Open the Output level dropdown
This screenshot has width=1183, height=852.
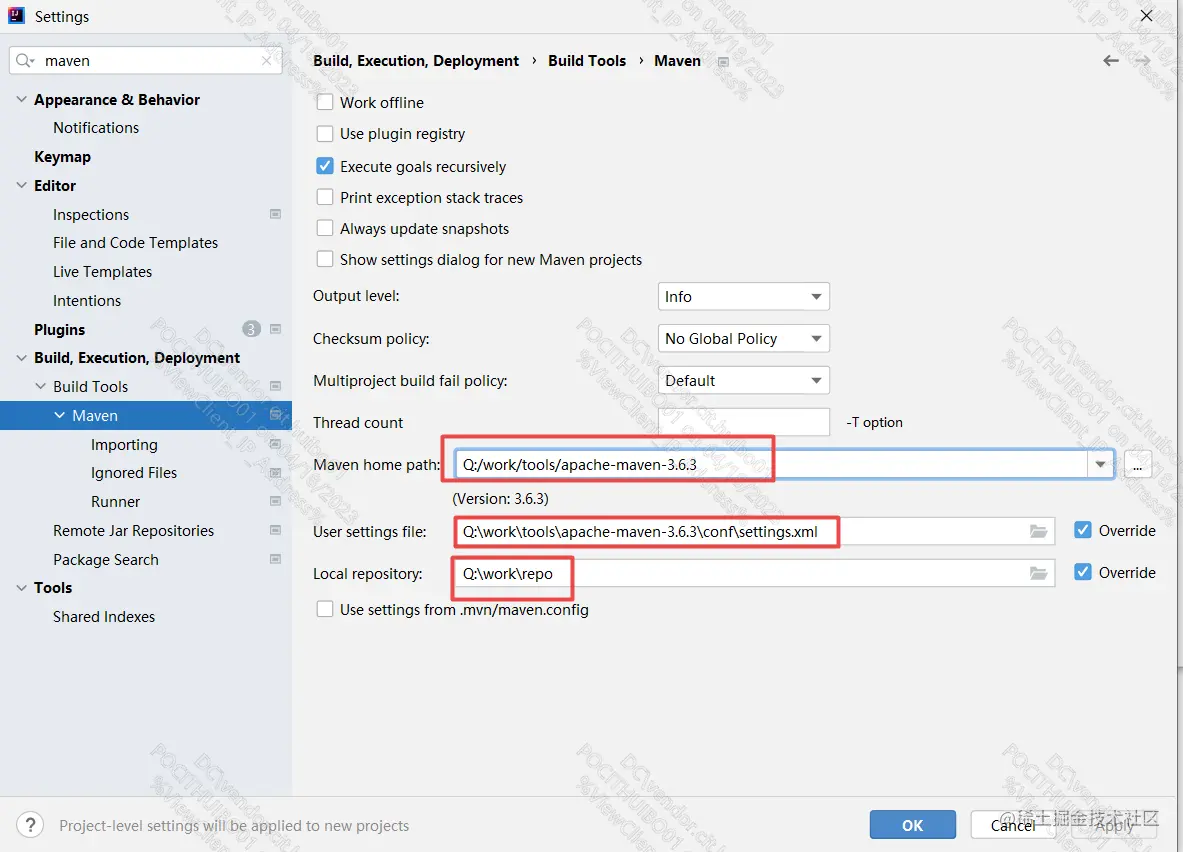coord(743,297)
